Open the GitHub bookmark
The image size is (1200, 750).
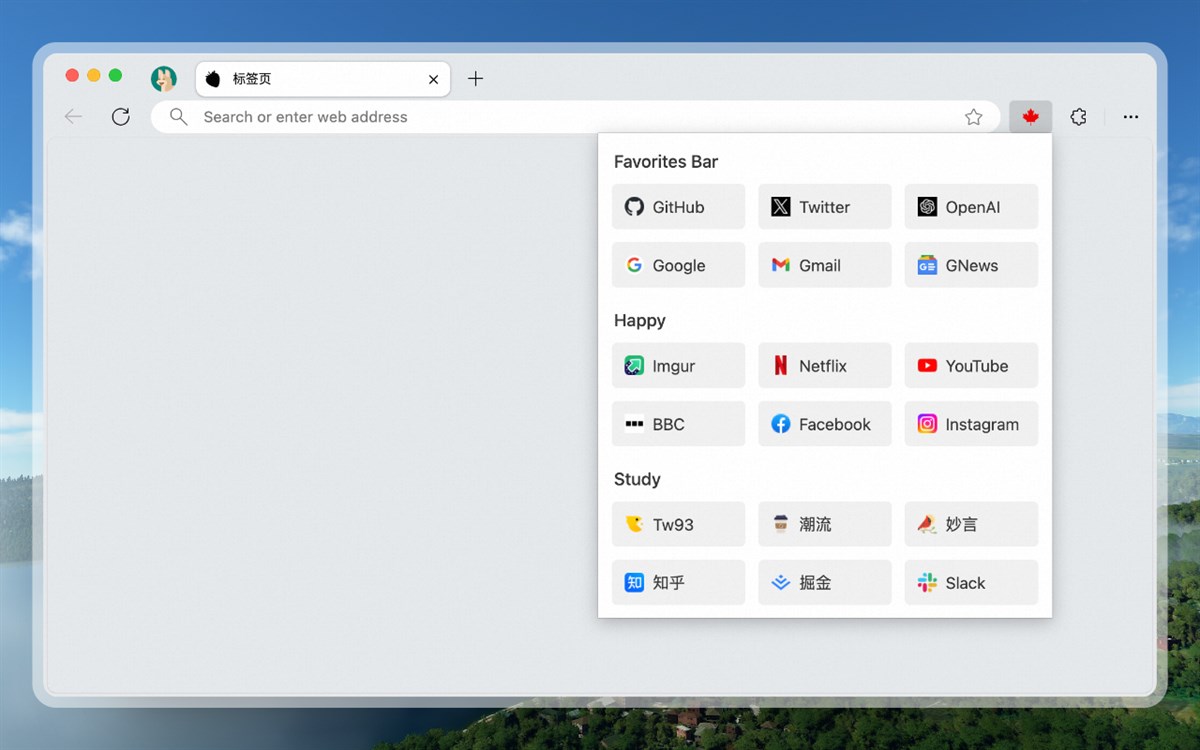[x=678, y=207]
